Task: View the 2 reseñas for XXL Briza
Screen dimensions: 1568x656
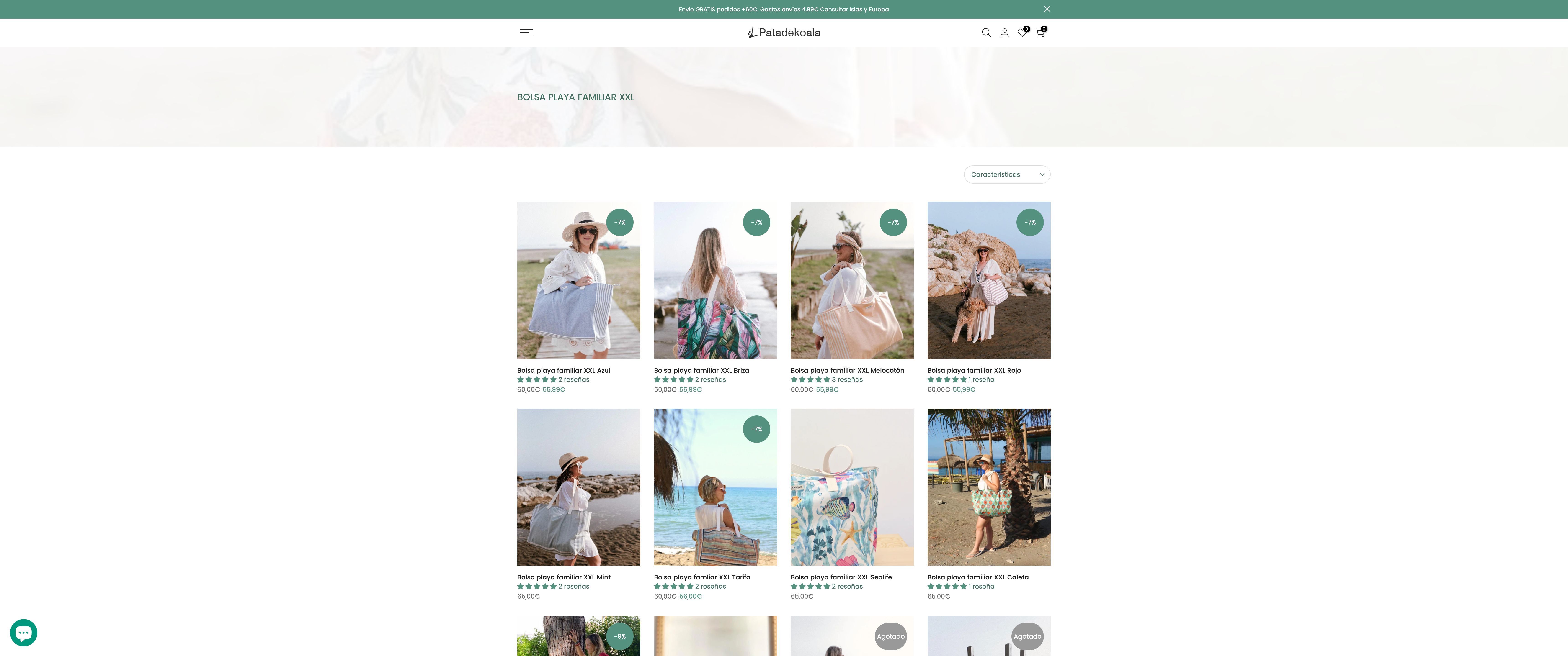Action: tap(710, 380)
